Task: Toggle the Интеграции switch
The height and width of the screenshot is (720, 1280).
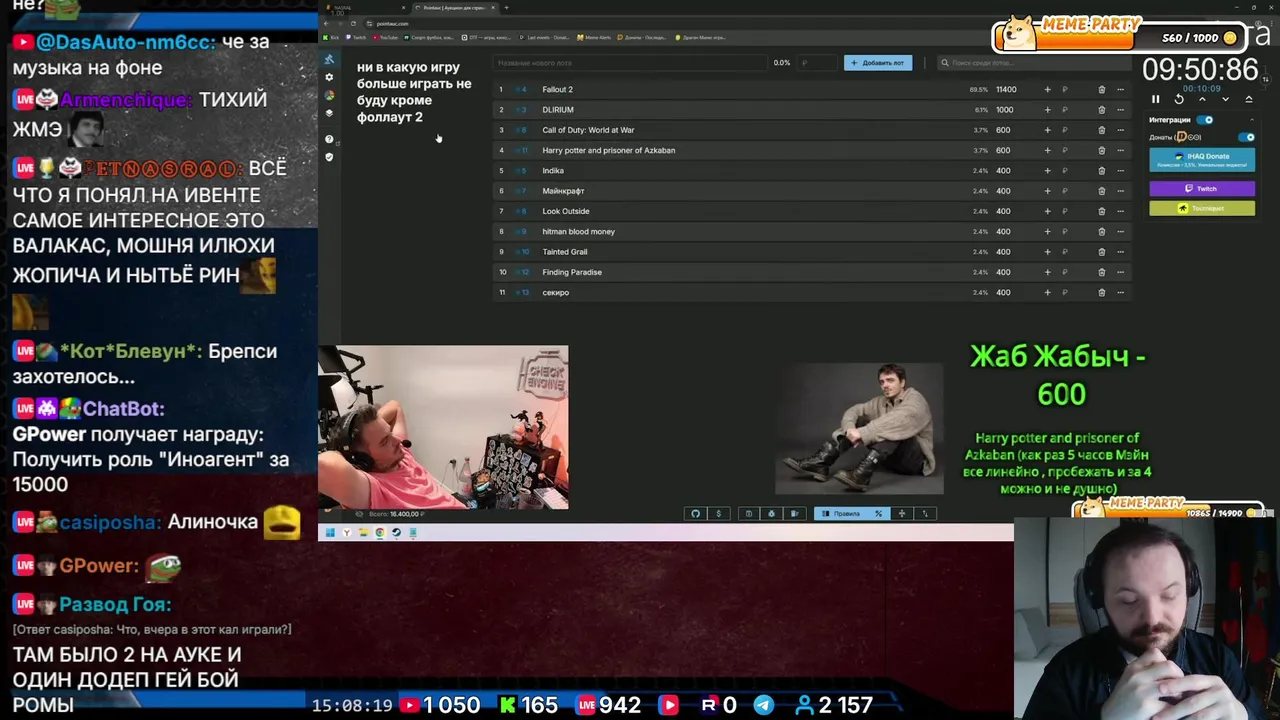Action: pyautogui.click(x=1207, y=120)
